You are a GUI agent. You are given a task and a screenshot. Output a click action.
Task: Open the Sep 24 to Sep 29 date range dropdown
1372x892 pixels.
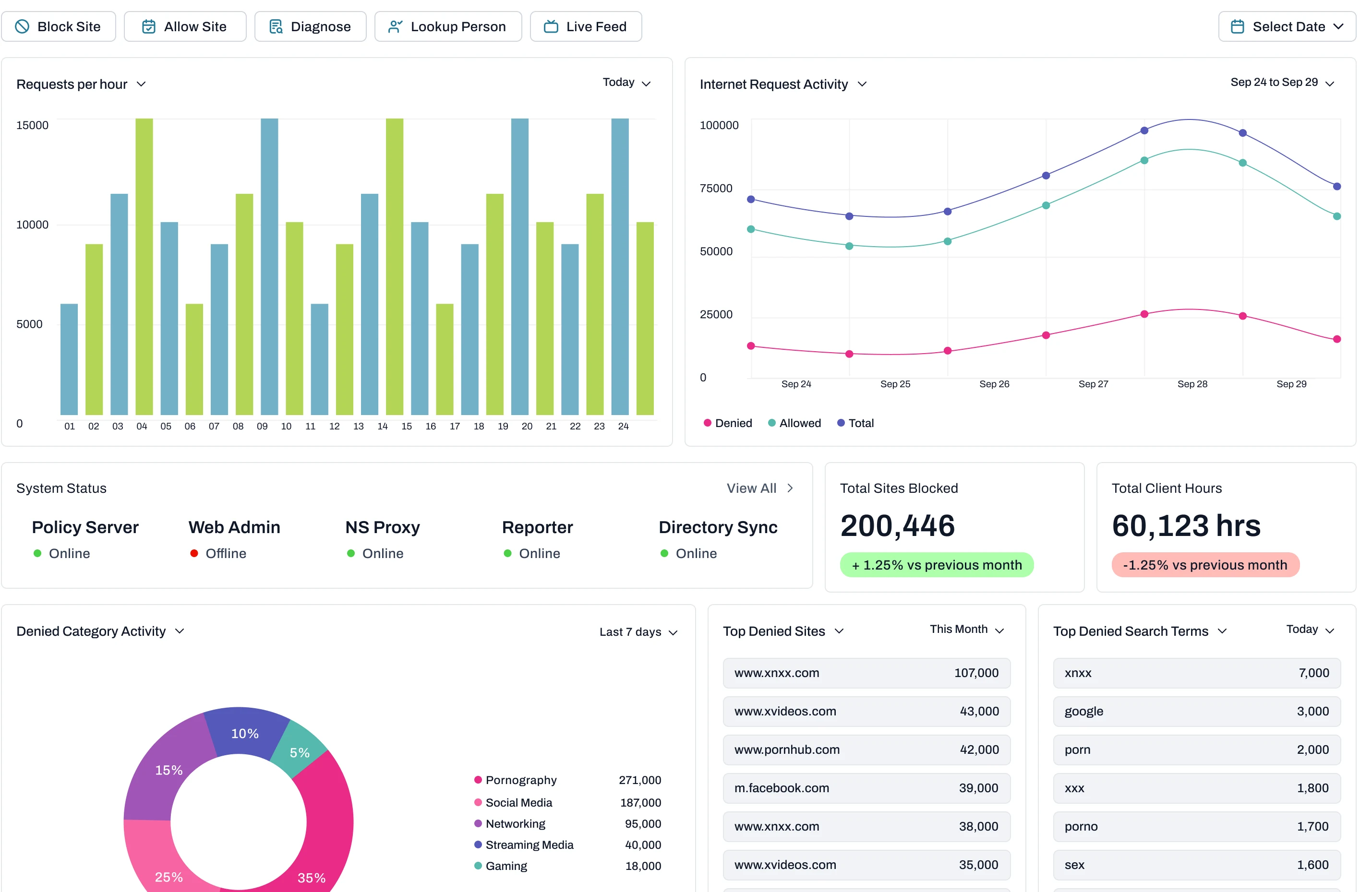(1282, 83)
